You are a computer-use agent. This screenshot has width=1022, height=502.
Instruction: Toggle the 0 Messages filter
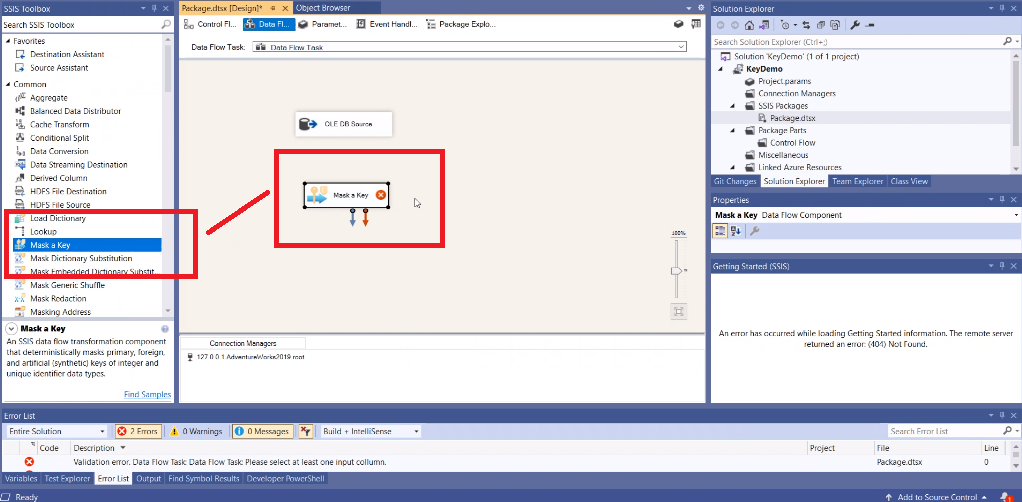coord(261,431)
